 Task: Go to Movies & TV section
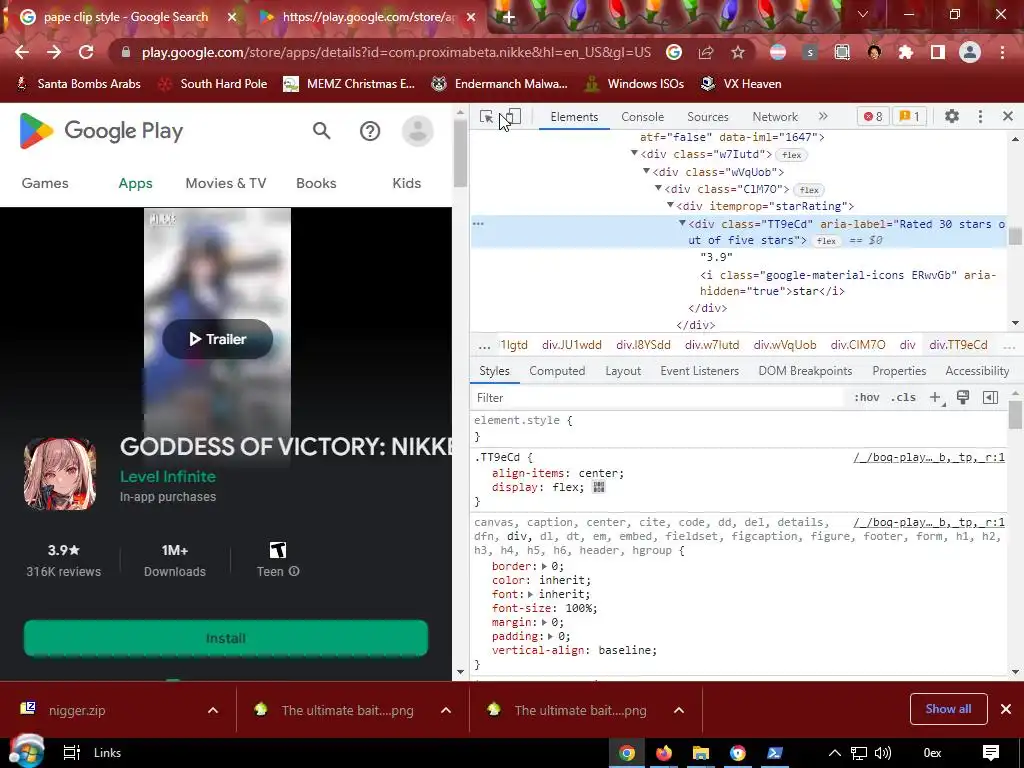coord(226,184)
